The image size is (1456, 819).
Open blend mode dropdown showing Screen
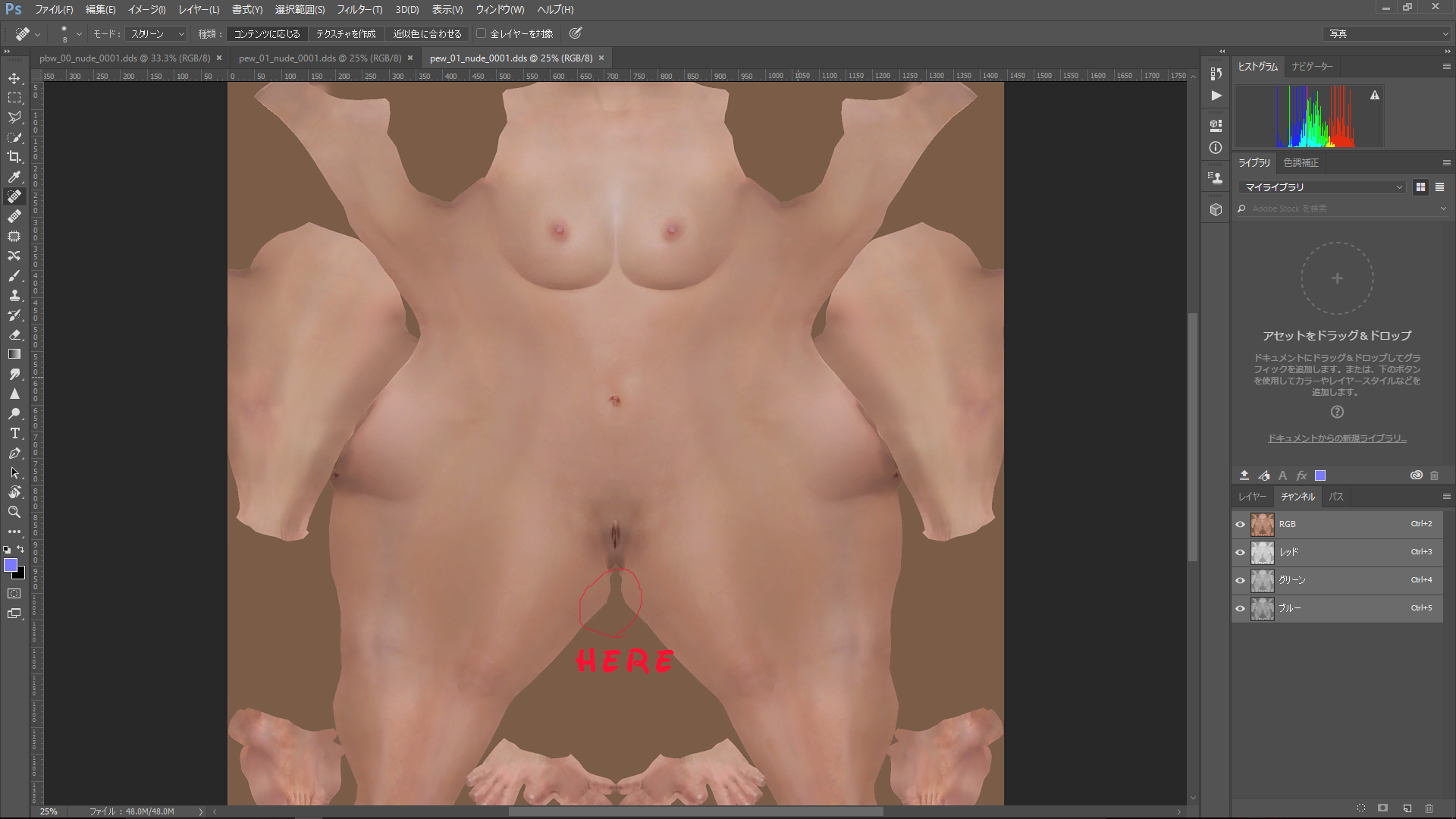coord(156,33)
